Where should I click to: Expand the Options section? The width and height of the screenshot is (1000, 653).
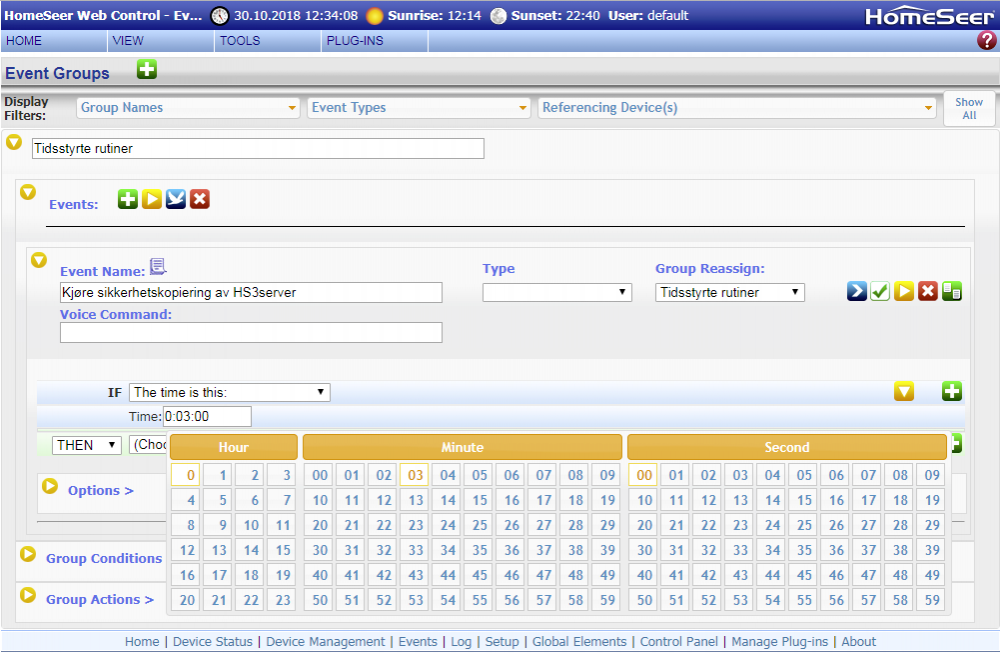[x=100, y=490]
